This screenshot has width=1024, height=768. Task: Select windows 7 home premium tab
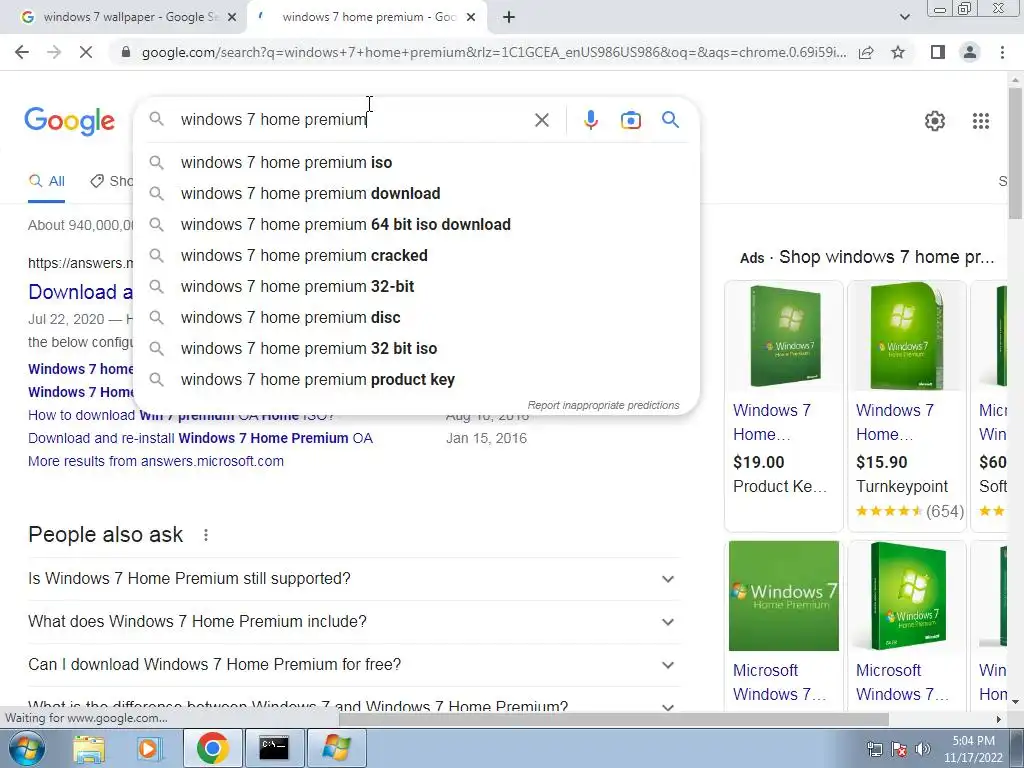pyautogui.click(x=366, y=18)
